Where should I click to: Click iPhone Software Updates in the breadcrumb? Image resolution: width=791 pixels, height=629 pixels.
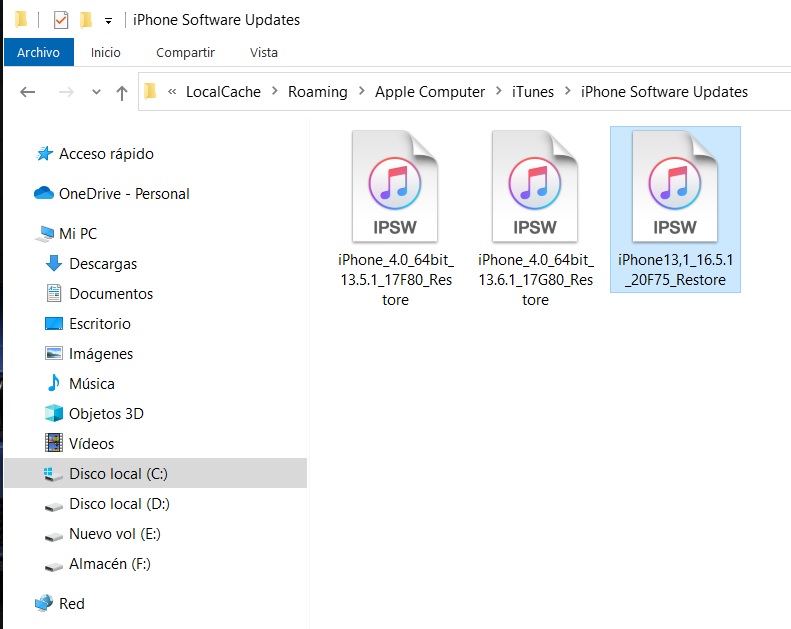(664, 92)
